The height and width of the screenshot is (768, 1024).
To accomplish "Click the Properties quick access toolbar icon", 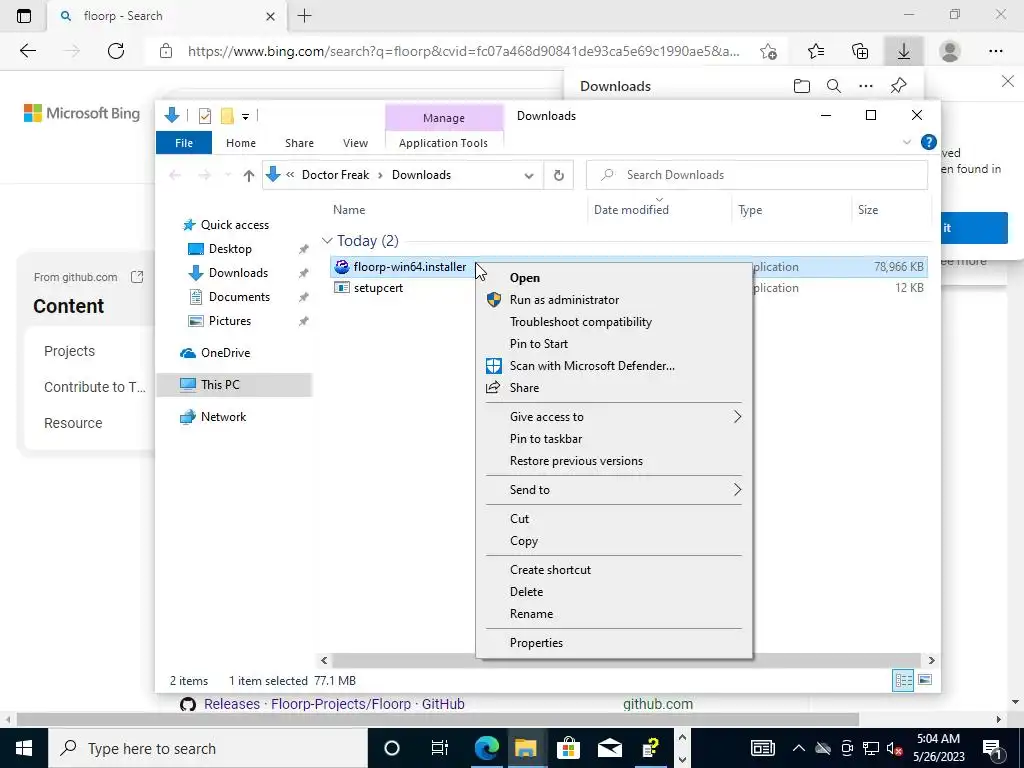I will click(205, 116).
